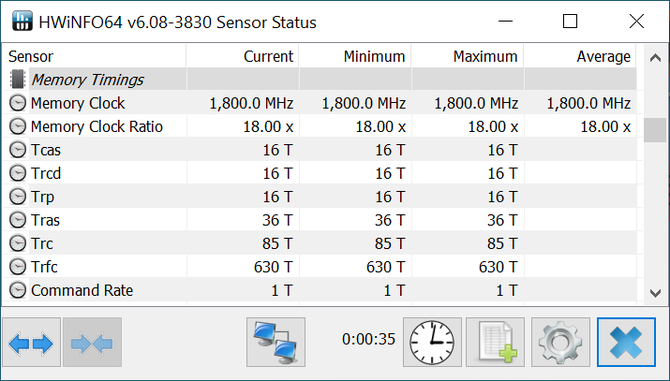Screen dimensions: 670x381
Task: Open the network remote monitoring computers icon
Action: click(x=276, y=342)
